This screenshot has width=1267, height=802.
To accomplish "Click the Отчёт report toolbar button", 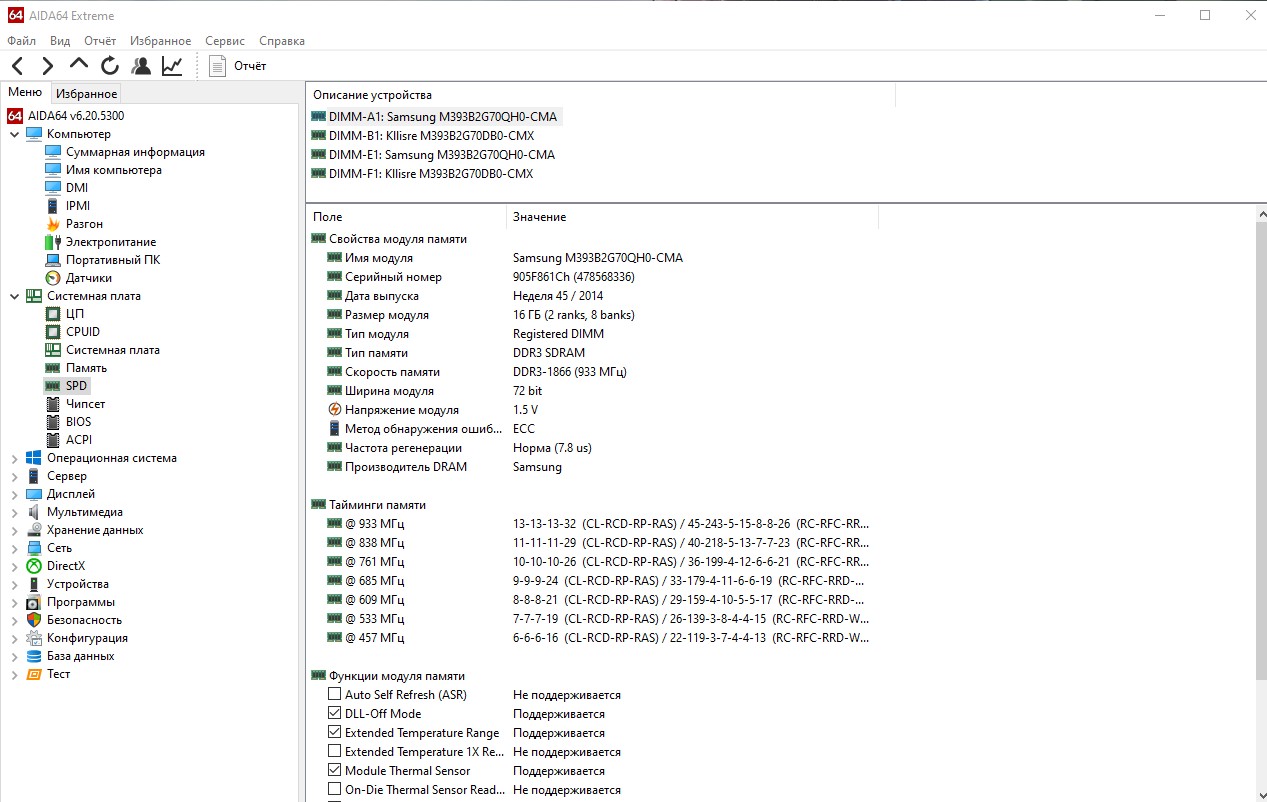I will tap(238, 66).
